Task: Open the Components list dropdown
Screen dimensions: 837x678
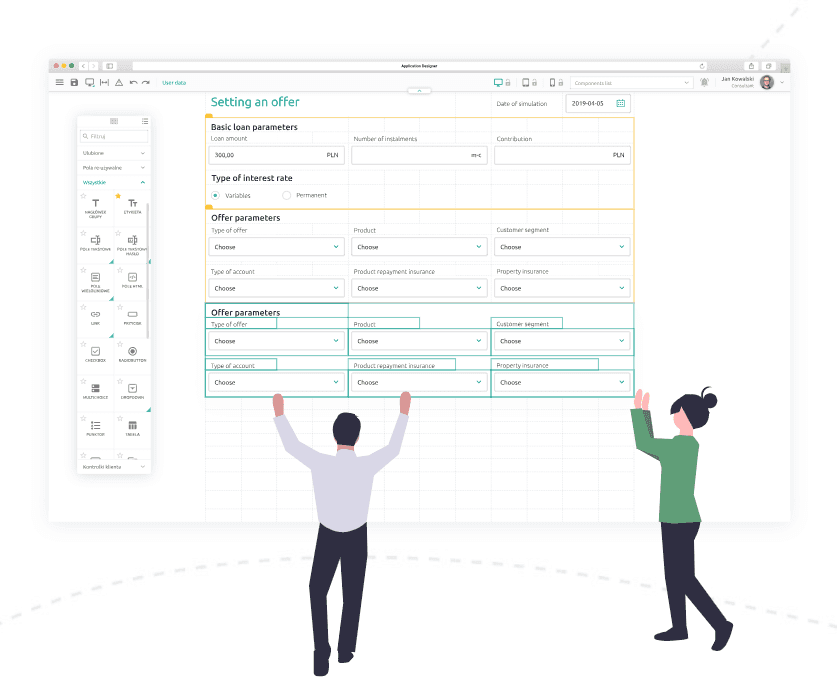Action: 631,83
